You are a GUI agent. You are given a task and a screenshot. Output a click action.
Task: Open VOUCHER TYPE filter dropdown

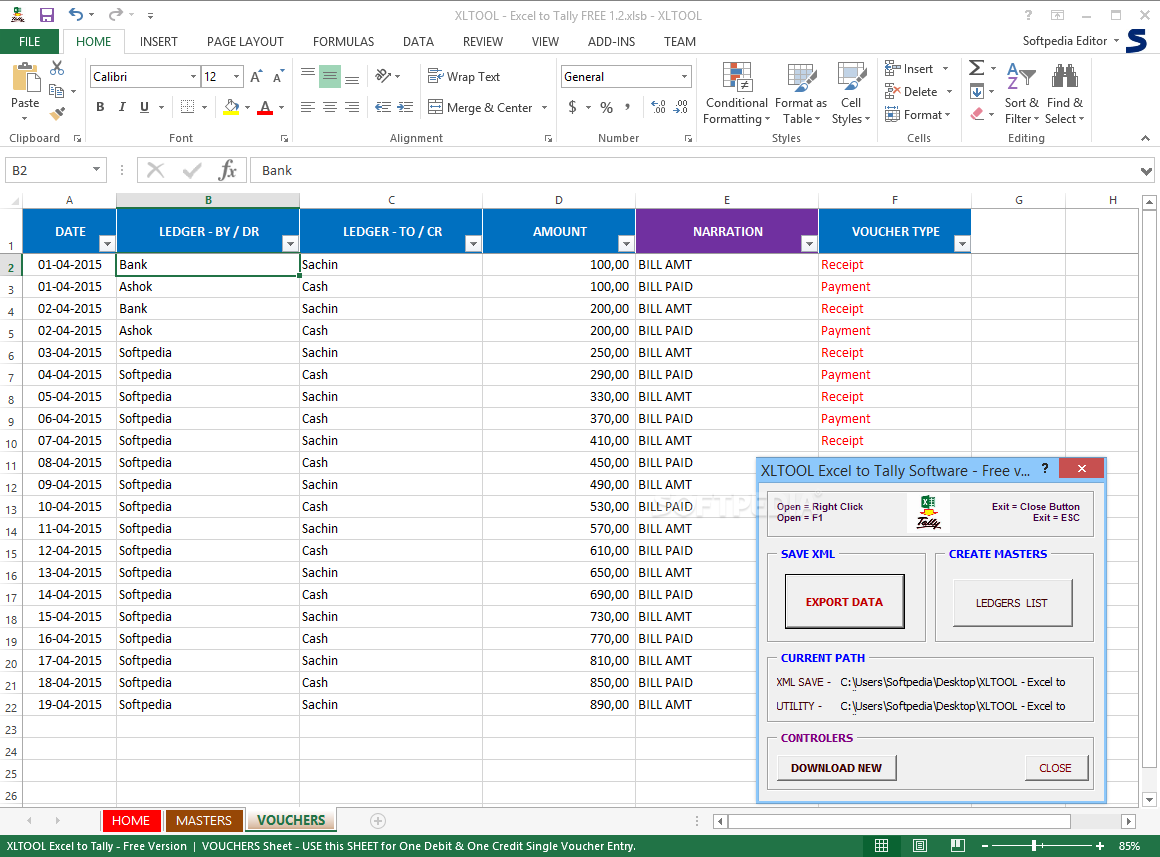tap(962, 244)
